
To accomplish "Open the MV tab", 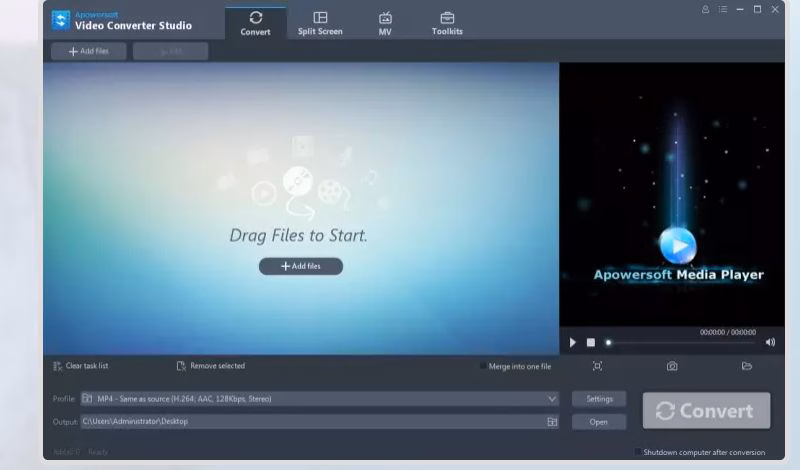I will (385, 23).
